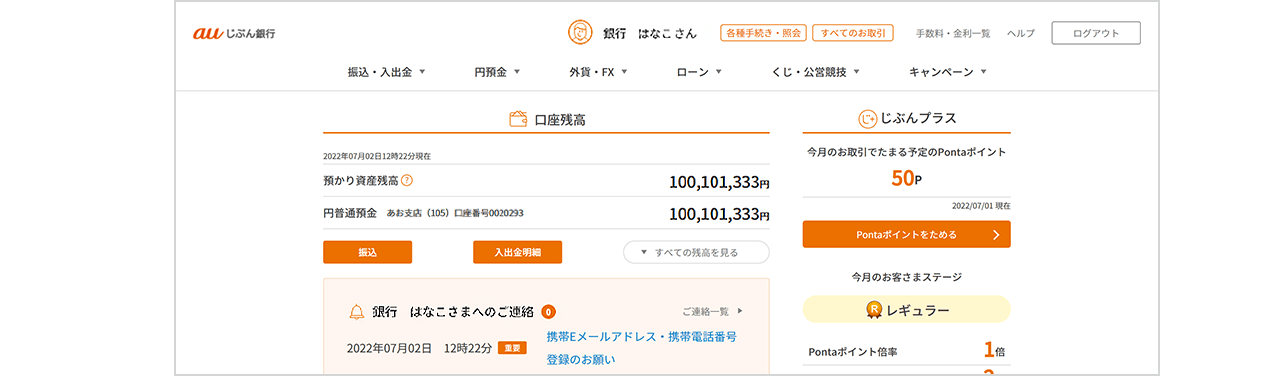Open 入出金明細 transaction details
1284x376 pixels.
[517, 252]
